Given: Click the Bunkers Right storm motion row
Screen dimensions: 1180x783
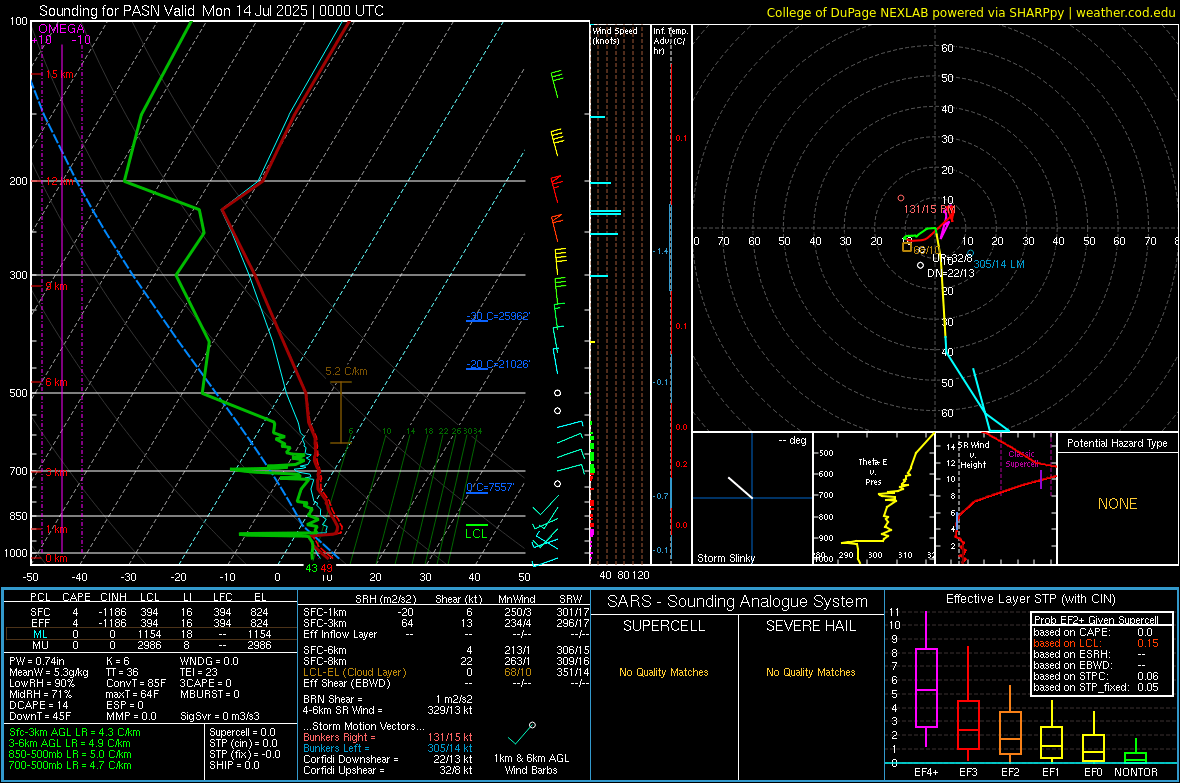Looking at the screenshot, I should 388,738.
